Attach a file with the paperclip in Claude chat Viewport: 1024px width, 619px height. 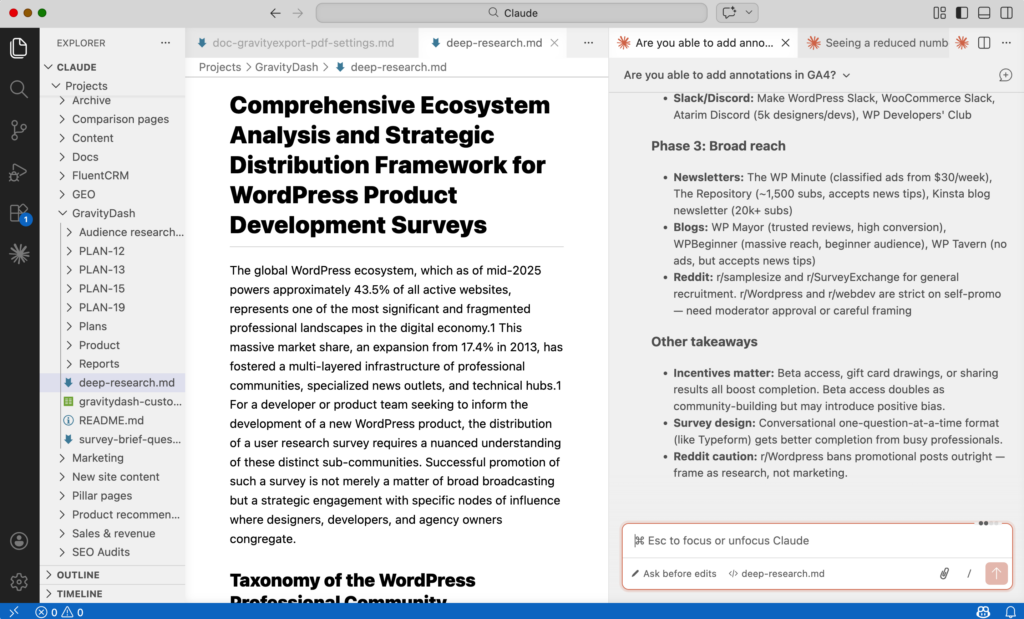point(944,573)
